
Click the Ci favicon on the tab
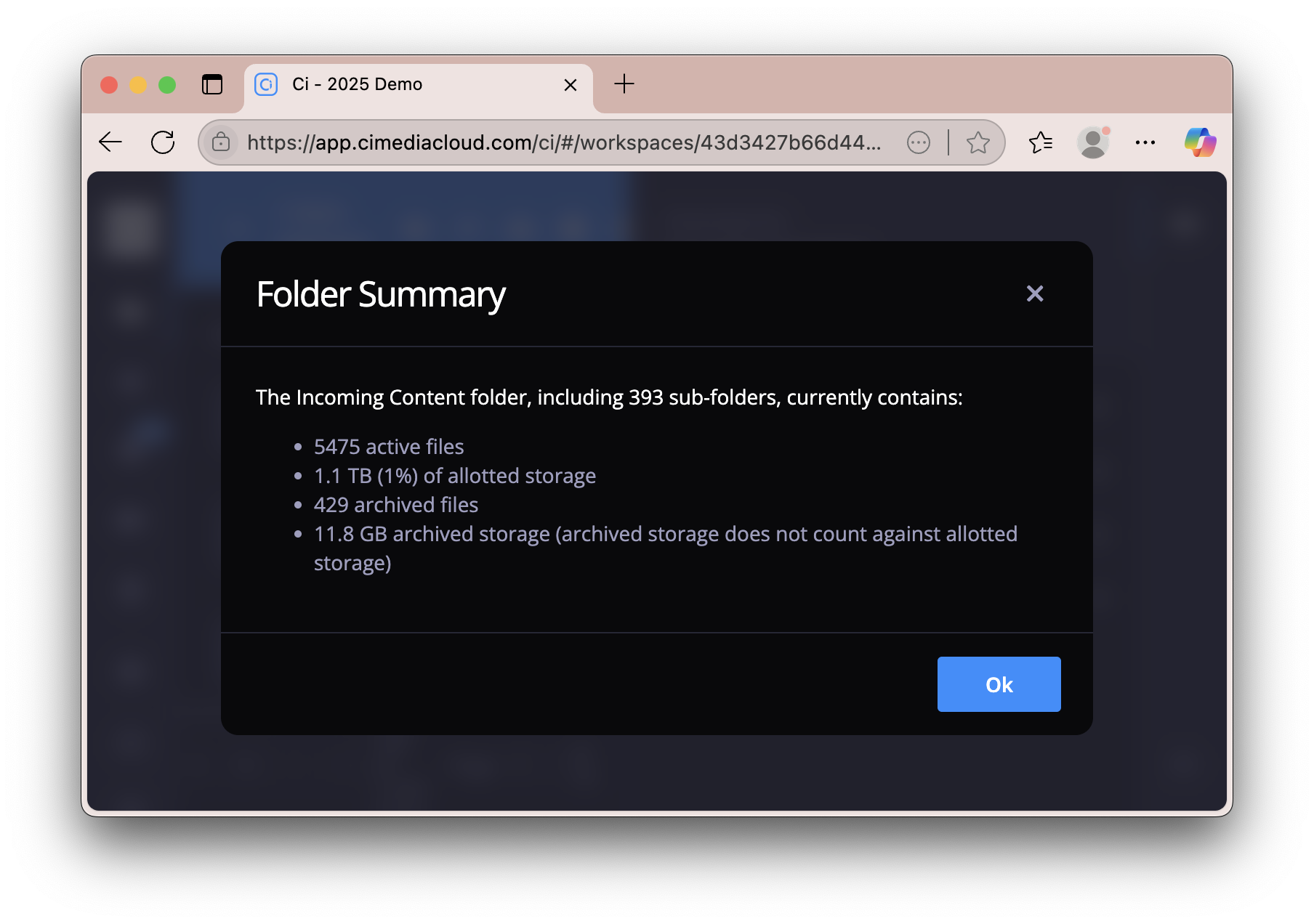[x=266, y=84]
